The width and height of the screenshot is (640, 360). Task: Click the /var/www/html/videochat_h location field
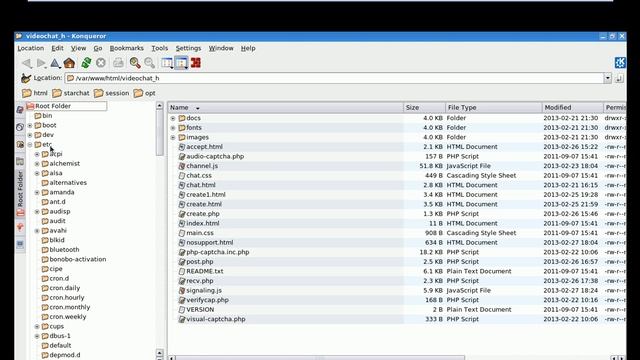pos(335,78)
